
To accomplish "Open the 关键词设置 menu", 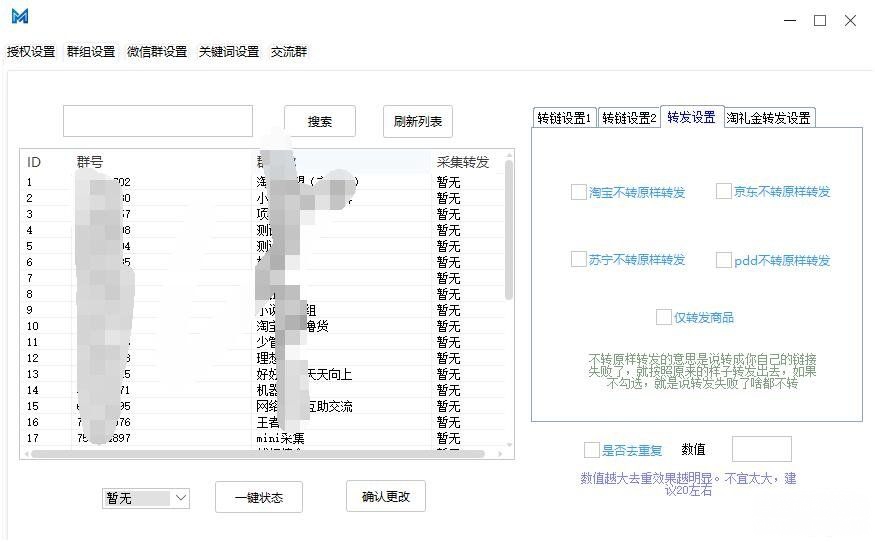I will coord(229,52).
